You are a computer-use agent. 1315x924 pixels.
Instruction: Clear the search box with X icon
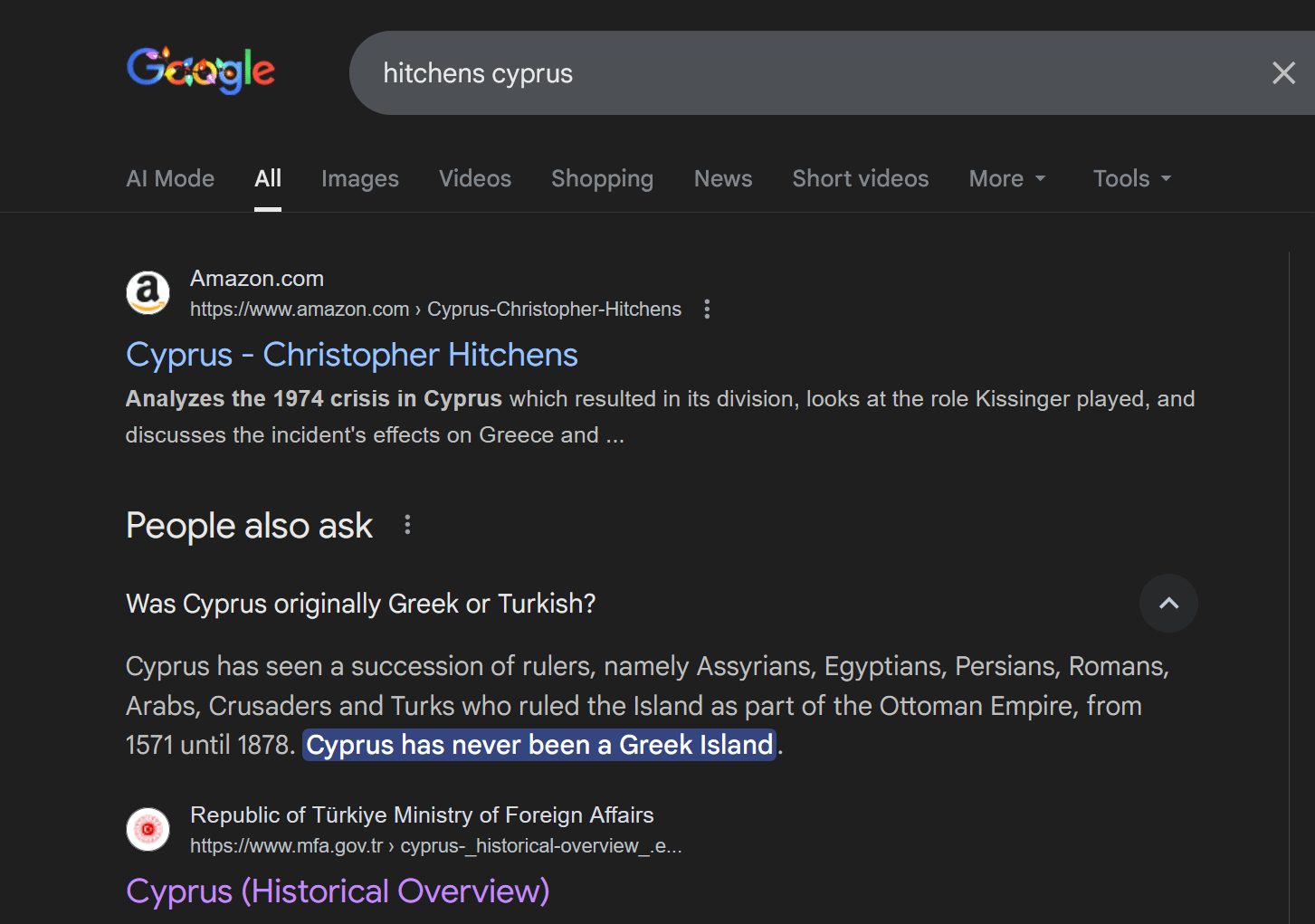pos(1283,73)
